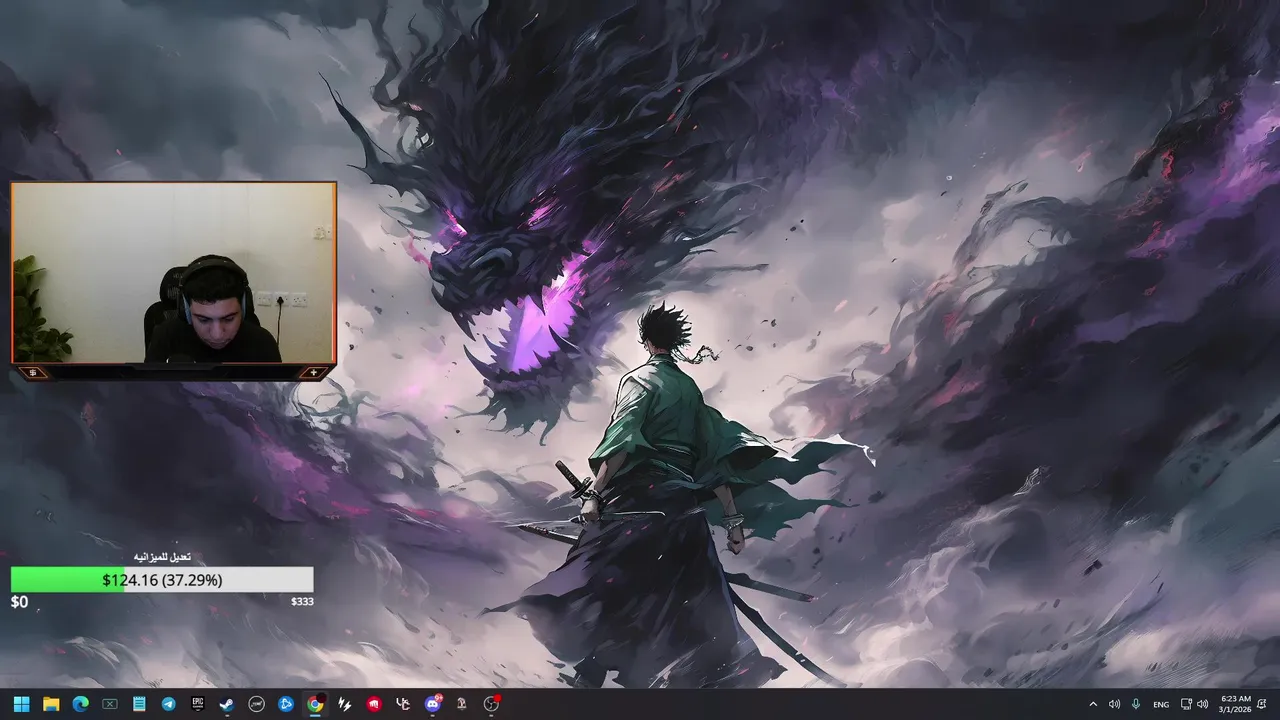Show hidden system tray icons
This screenshot has height=720, width=1280.
(x=1092, y=704)
